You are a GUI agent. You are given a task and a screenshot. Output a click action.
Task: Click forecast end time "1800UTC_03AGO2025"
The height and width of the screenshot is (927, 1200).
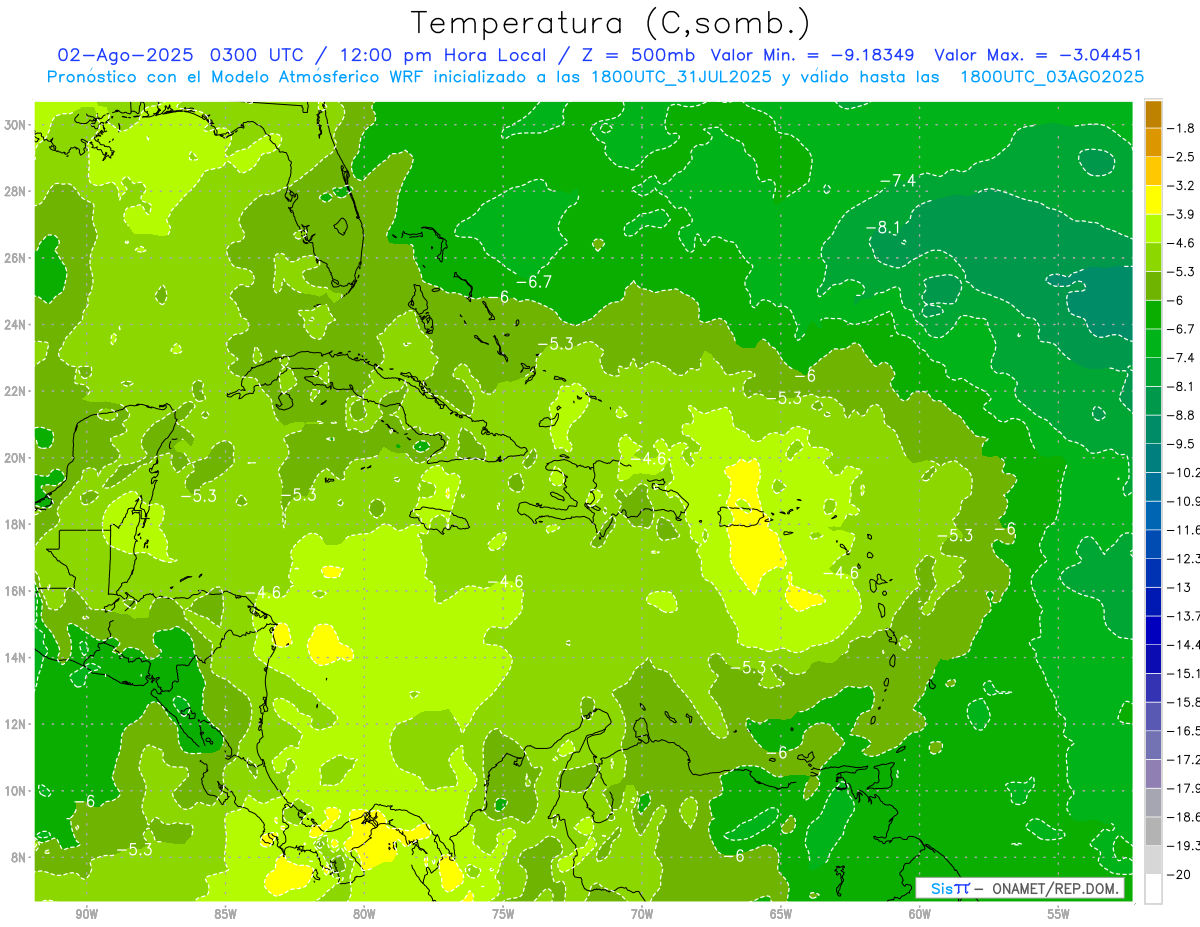pyautogui.click(x=1052, y=76)
